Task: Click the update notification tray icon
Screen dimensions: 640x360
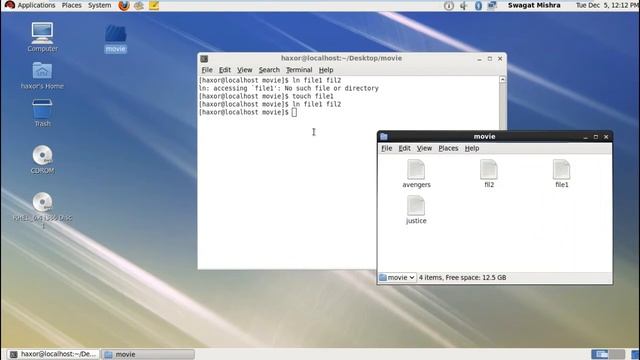Action: pos(449,5)
